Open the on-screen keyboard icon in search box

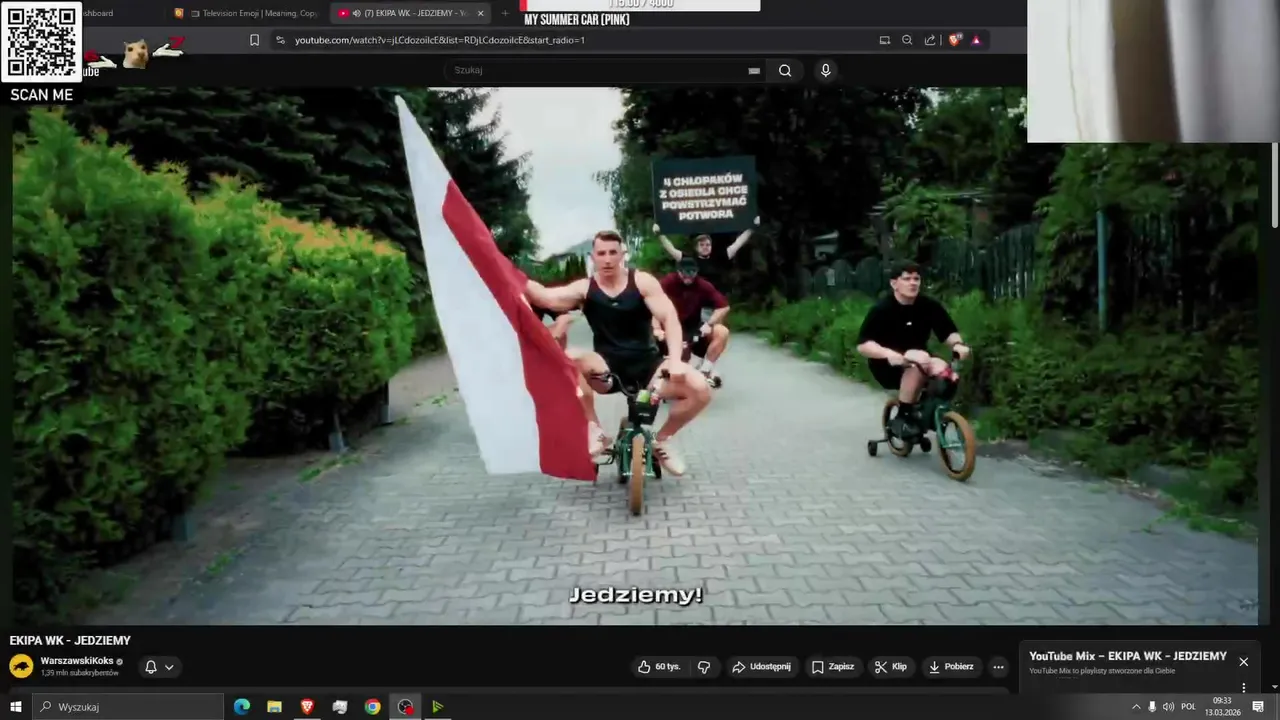754,71
